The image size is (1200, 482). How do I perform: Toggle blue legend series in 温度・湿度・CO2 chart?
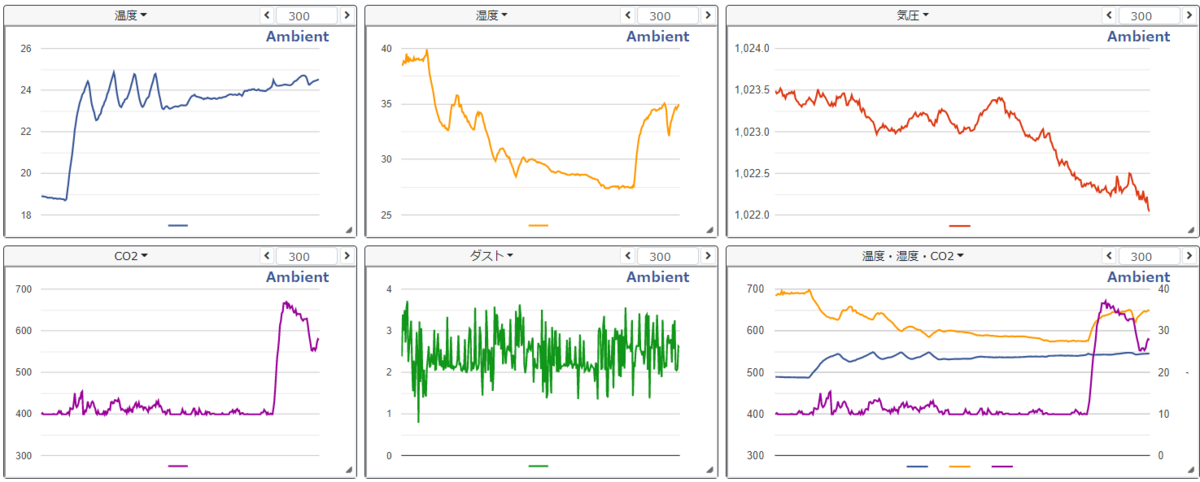(x=917, y=466)
